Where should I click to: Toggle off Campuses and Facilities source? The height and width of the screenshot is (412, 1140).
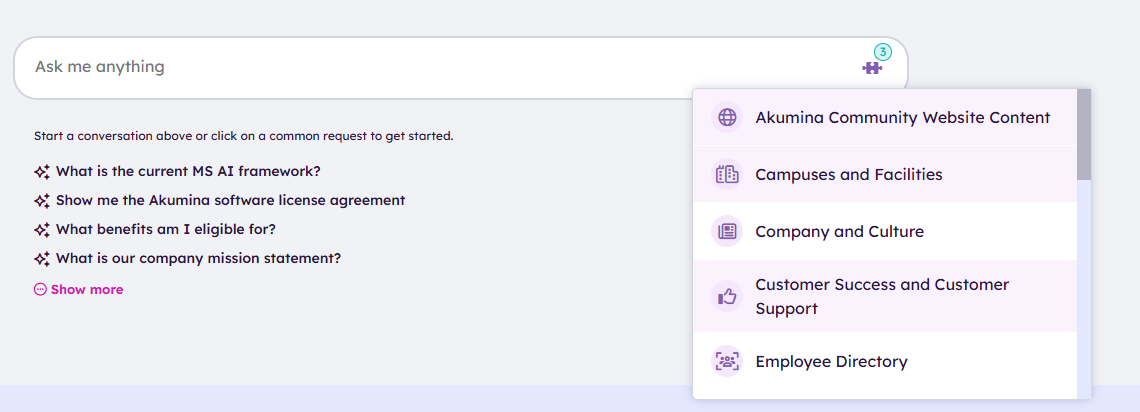(848, 175)
